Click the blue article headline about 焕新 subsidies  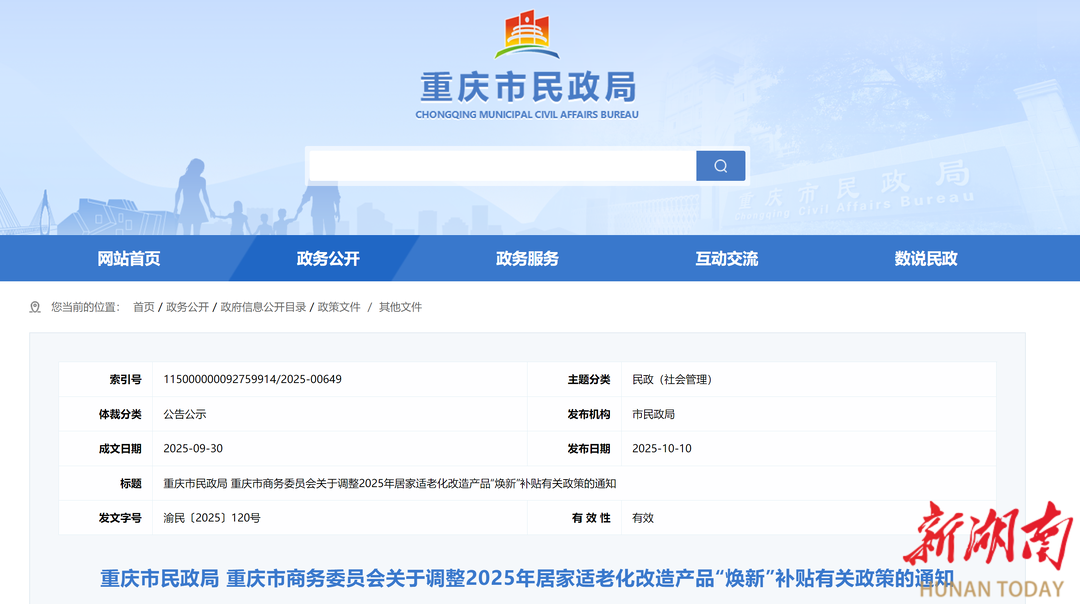pyautogui.click(x=527, y=578)
